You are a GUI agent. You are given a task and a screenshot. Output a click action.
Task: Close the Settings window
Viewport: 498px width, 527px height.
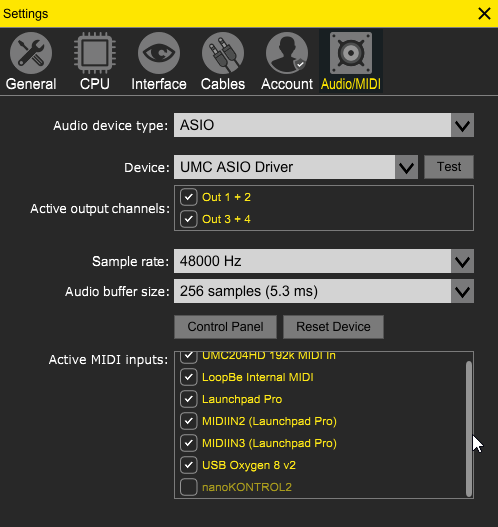(484, 14)
